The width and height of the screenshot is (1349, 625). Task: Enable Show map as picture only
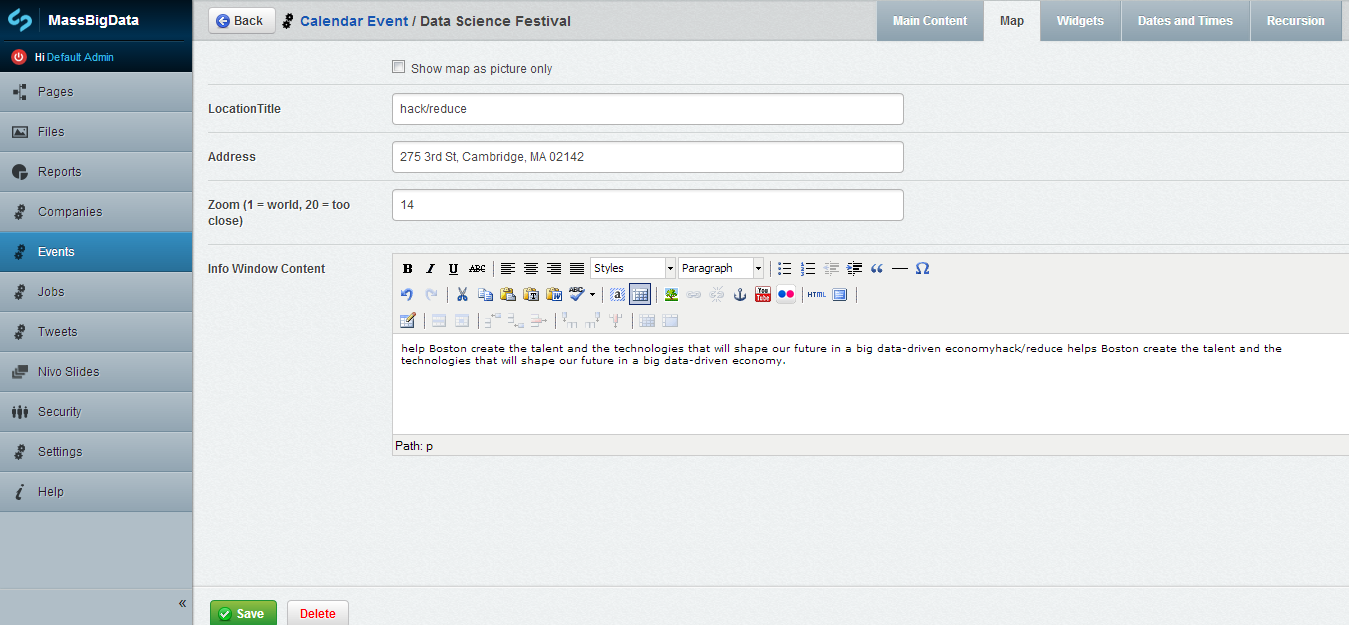399,68
